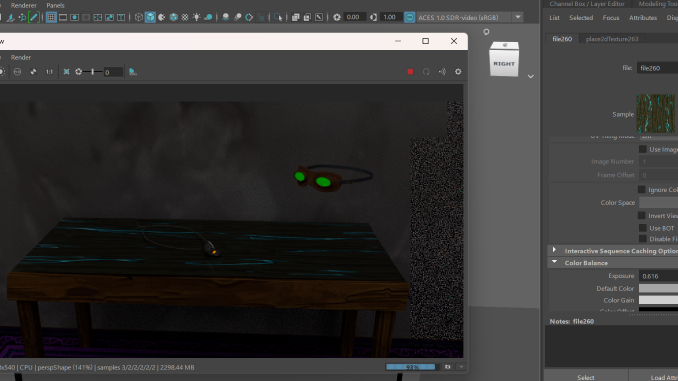Open the ACES view transform dropdown

point(518,17)
